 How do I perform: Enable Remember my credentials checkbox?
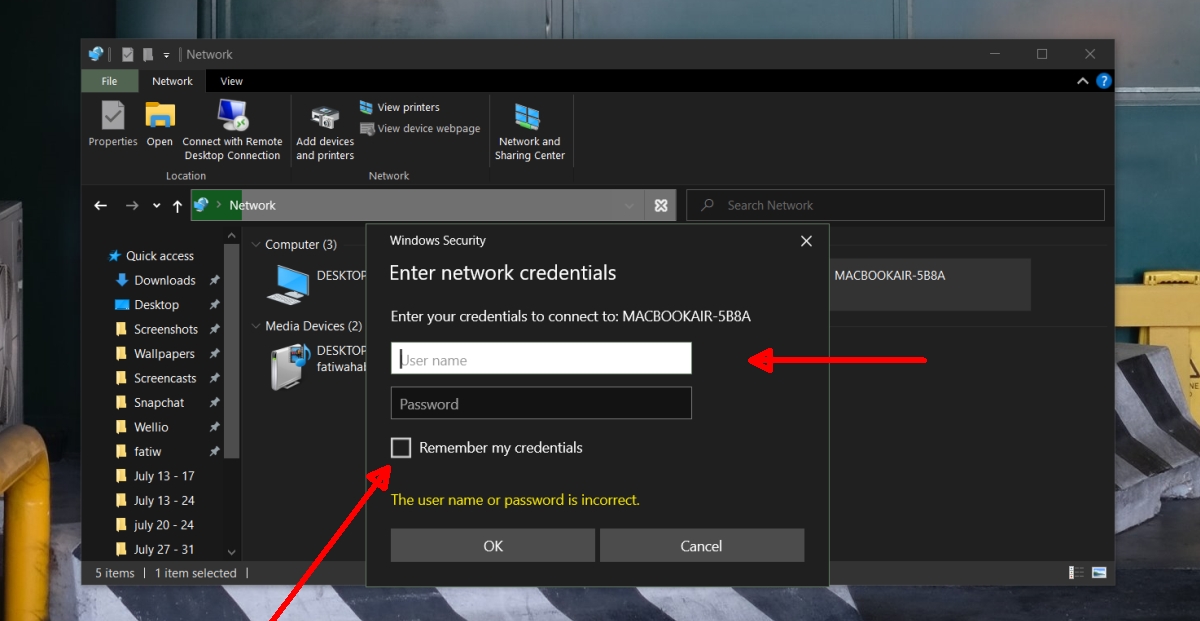(x=401, y=448)
